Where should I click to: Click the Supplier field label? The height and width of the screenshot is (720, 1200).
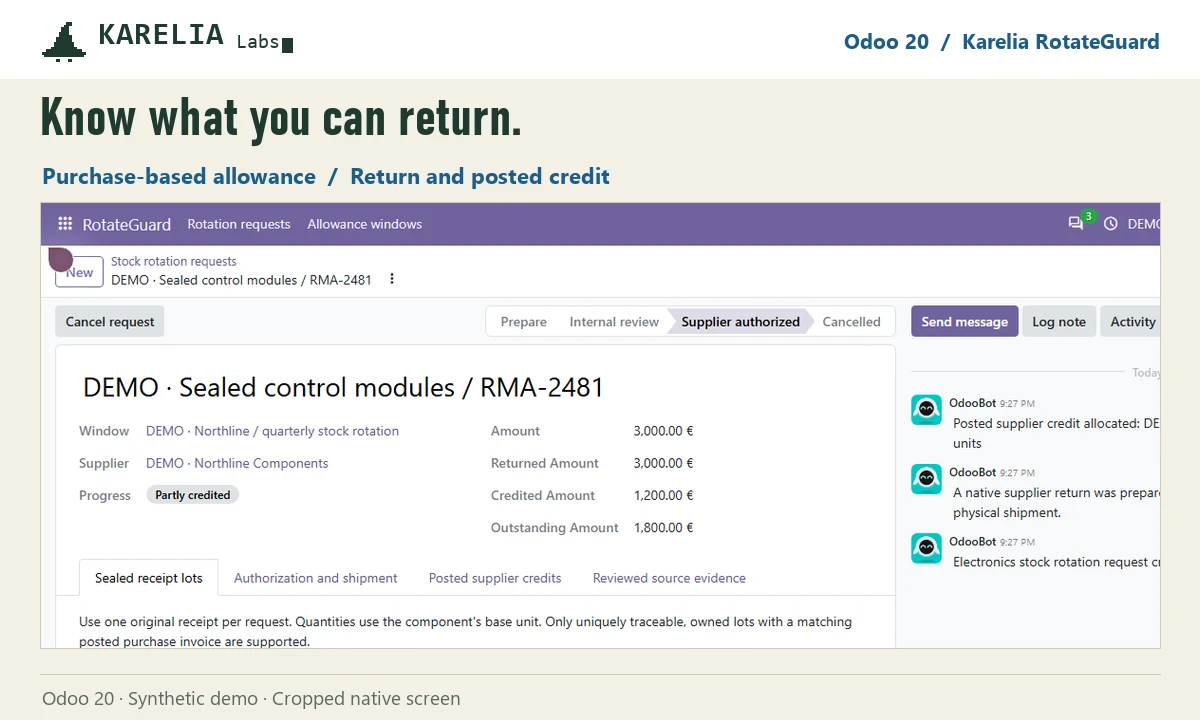point(104,463)
